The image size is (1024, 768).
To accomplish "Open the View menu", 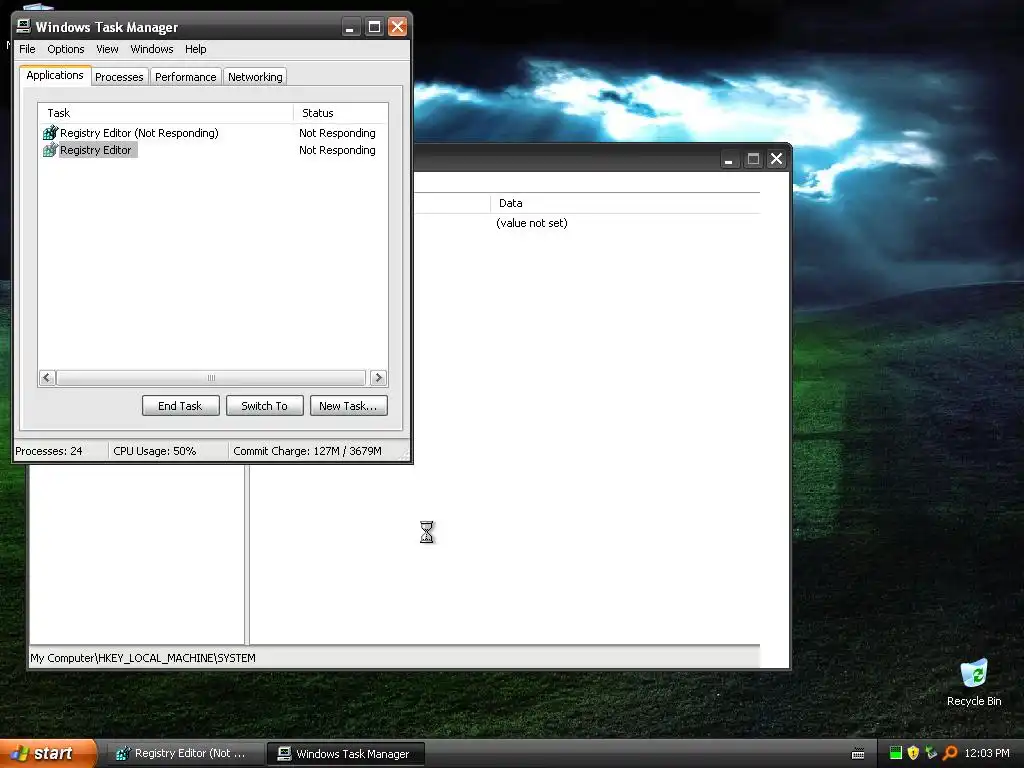I will tap(107, 49).
